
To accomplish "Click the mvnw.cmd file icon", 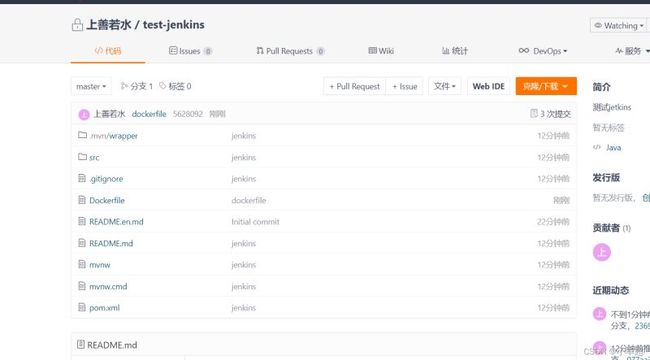I will pyautogui.click(x=82, y=286).
